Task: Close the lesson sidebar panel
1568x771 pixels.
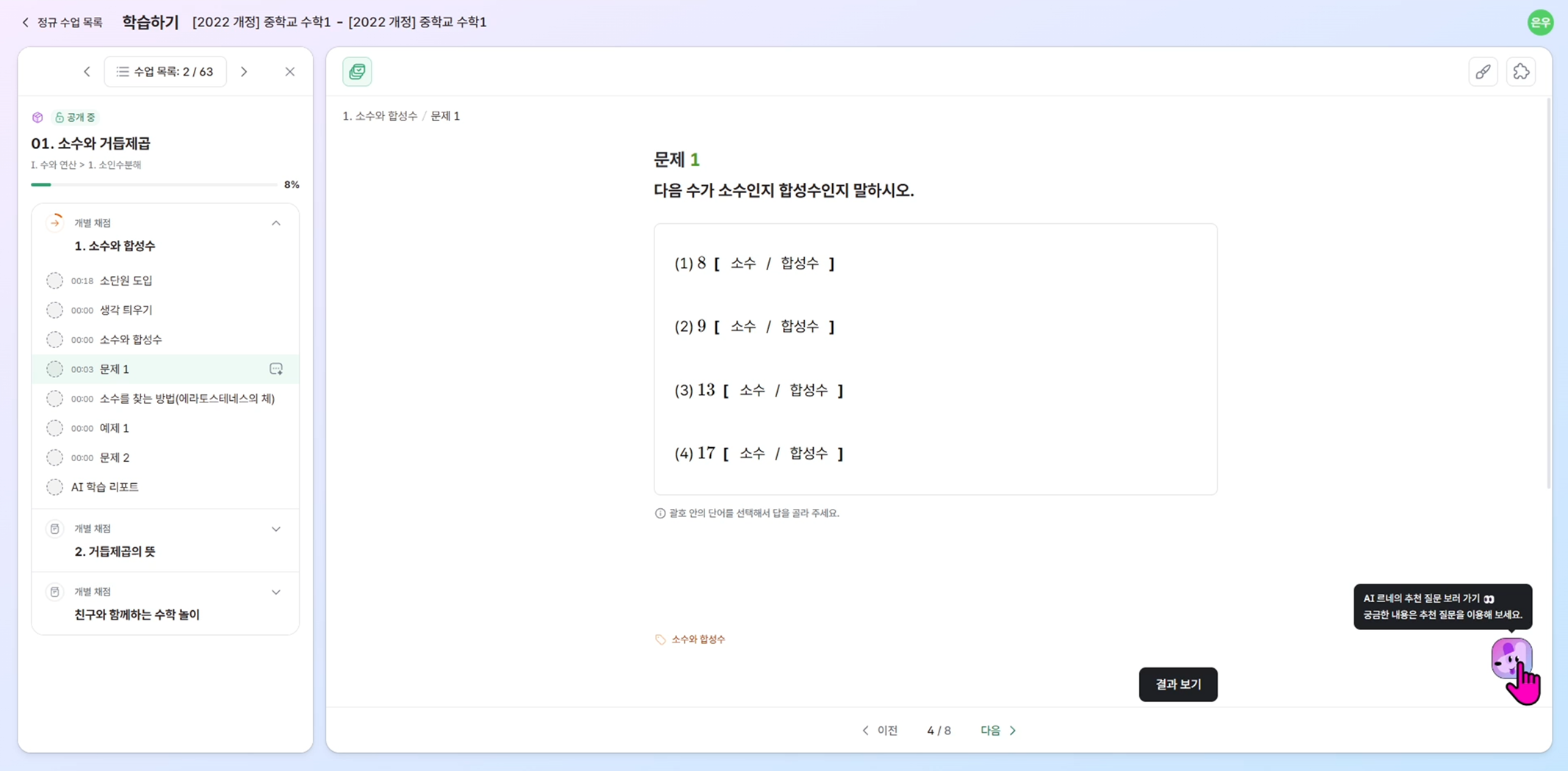Action: click(290, 72)
